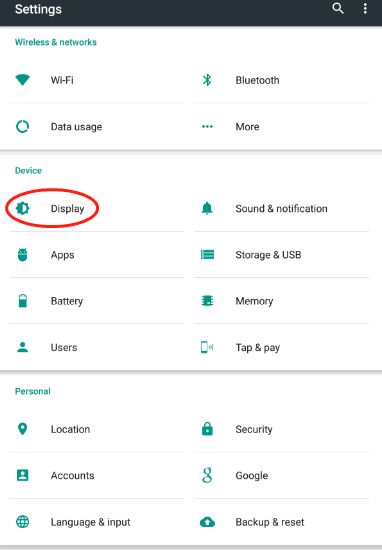Open search with the magnifier icon
This screenshot has width=382, height=551.
338,8
